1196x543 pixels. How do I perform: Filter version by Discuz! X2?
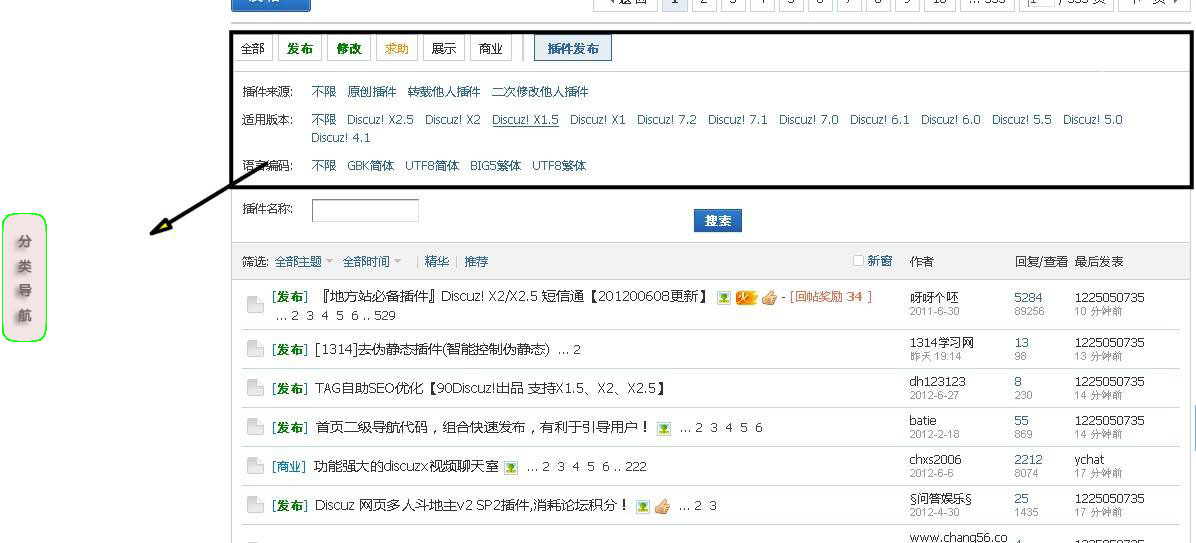click(x=452, y=120)
